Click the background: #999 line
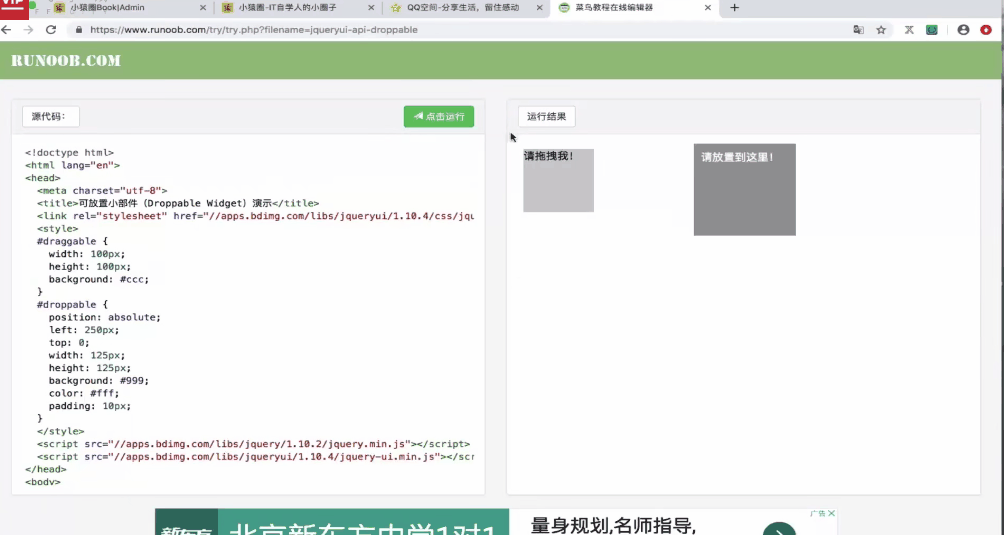 pyautogui.click(x=99, y=381)
